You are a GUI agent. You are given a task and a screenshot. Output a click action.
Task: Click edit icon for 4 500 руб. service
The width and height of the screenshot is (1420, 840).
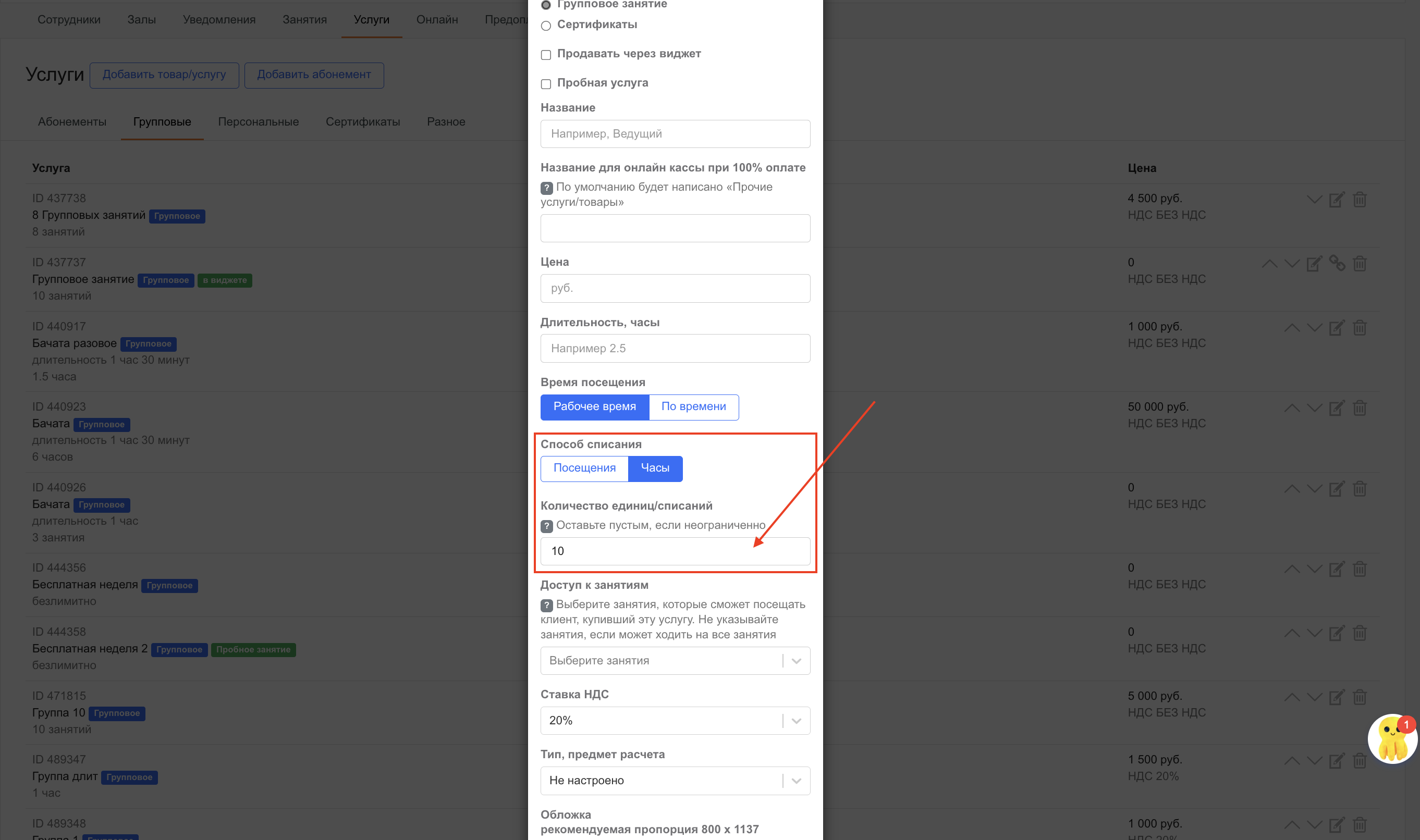pyautogui.click(x=1336, y=200)
